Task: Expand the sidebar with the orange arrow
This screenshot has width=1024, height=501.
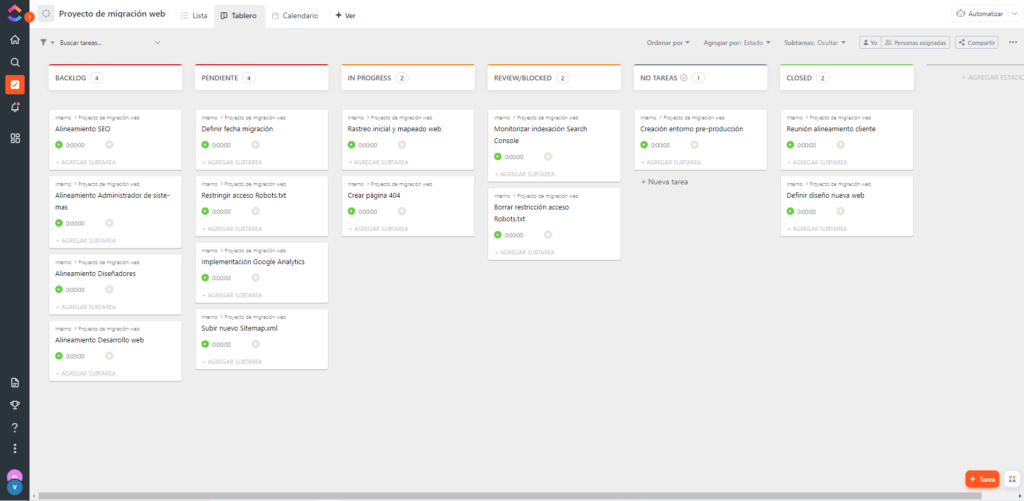Action: pos(29,17)
